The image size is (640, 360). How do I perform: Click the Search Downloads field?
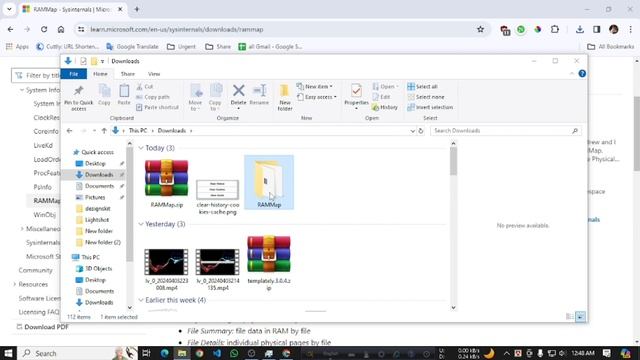506,131
